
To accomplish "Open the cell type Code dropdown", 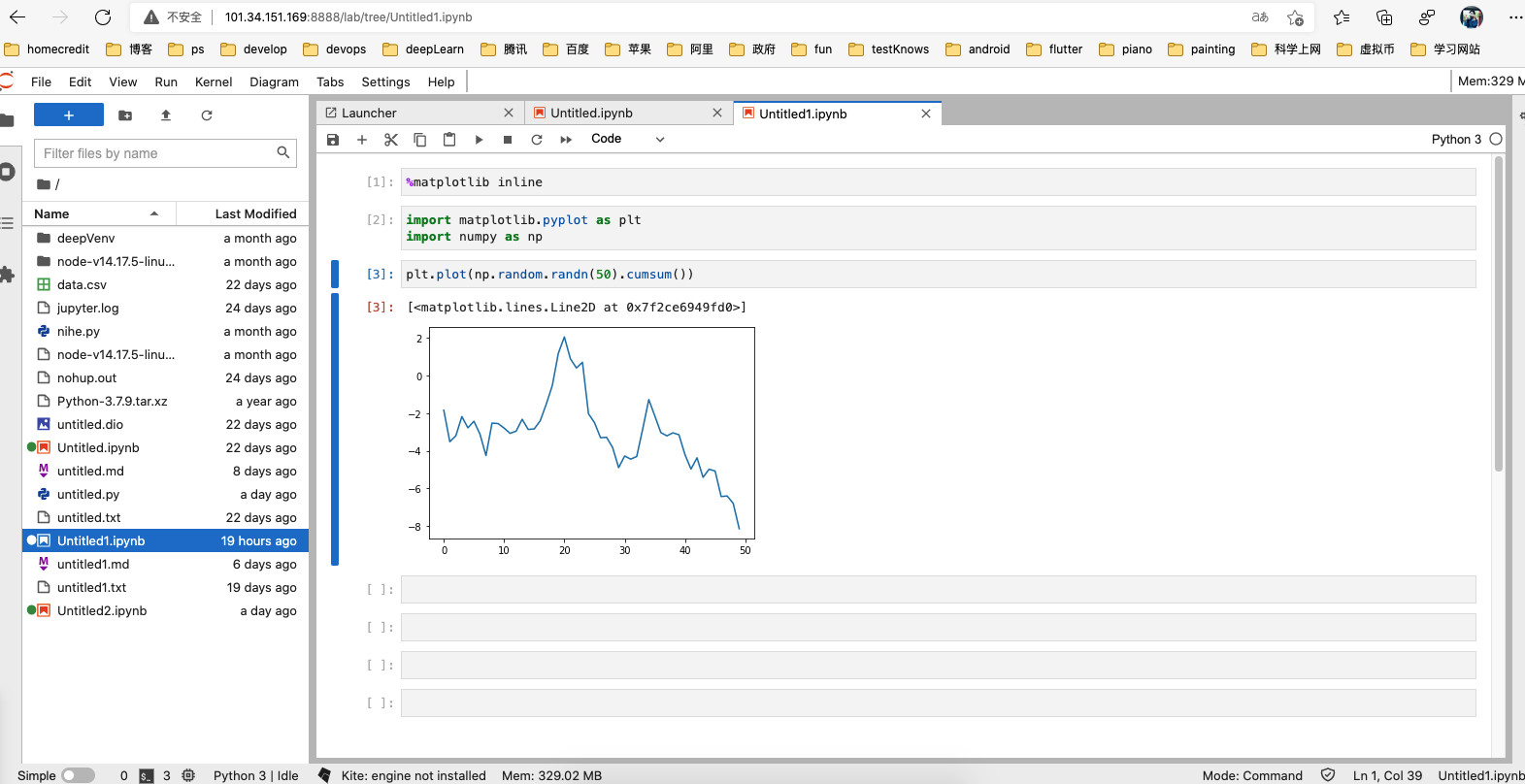I will pos(627,139).
